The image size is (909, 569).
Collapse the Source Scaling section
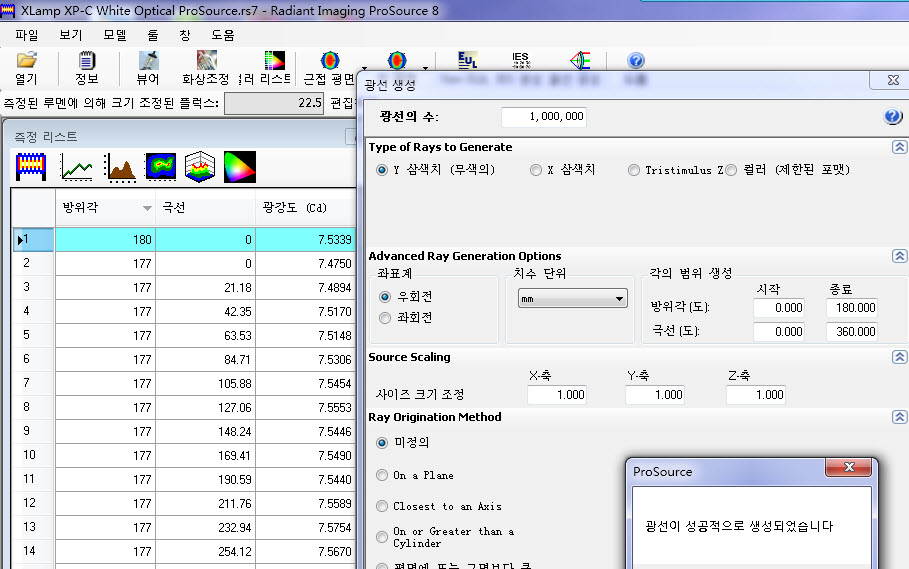pyautogui.click(x=899, y=356)
